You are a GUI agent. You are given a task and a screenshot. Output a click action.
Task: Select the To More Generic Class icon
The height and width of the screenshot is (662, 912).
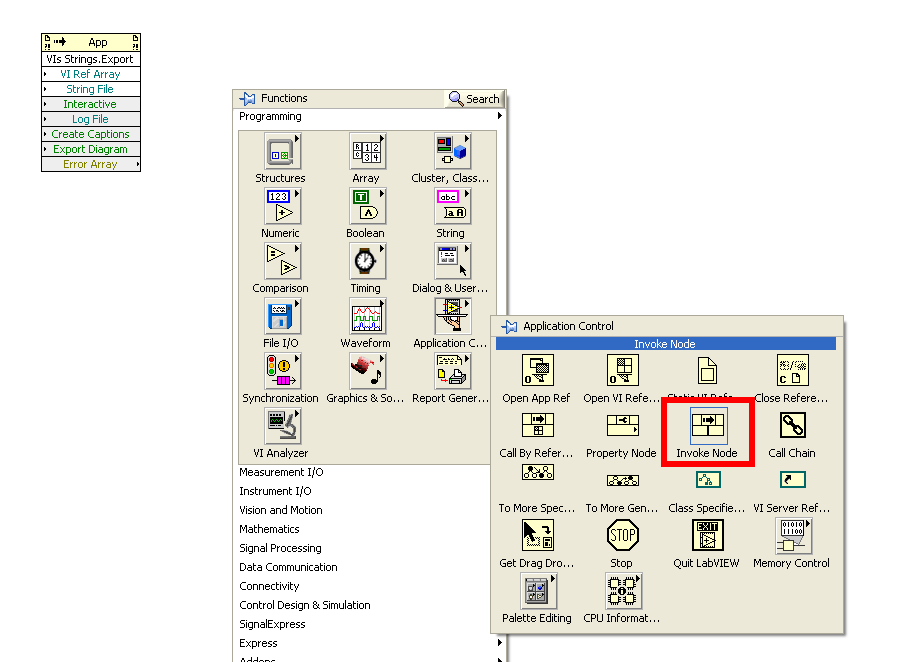[x=622, y=480]
